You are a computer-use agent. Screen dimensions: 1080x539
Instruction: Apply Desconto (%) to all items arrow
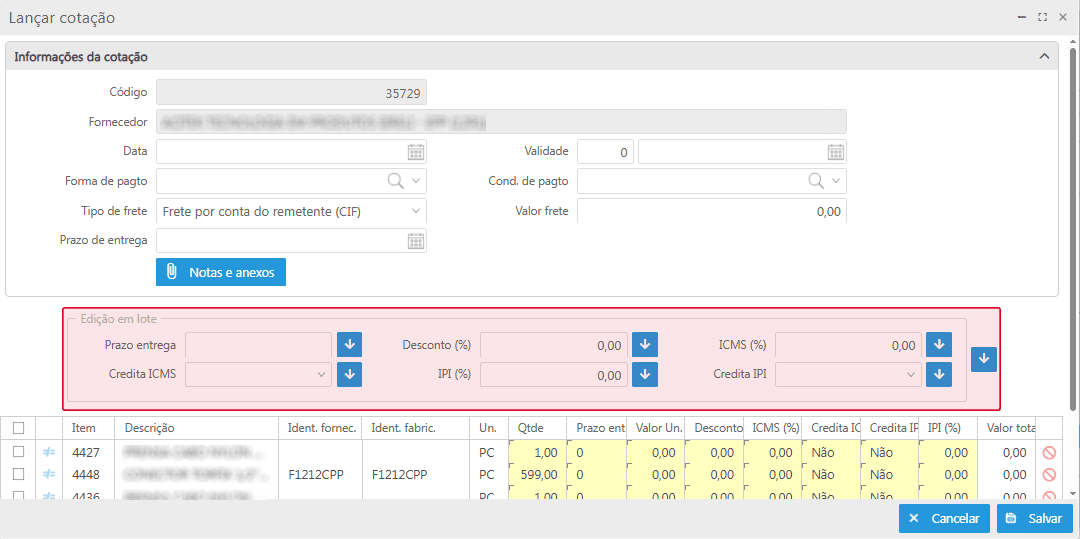click(646, 345)
